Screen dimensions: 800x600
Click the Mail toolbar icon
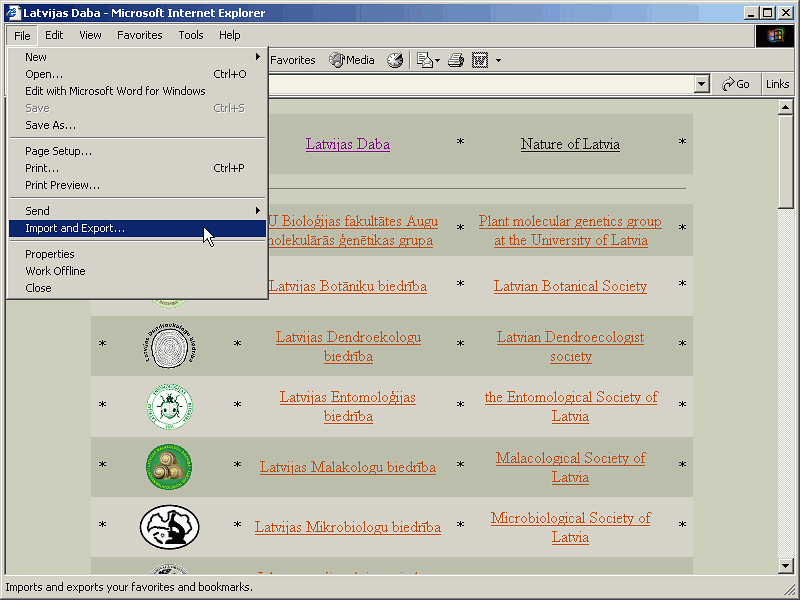(x=424, y=60)
